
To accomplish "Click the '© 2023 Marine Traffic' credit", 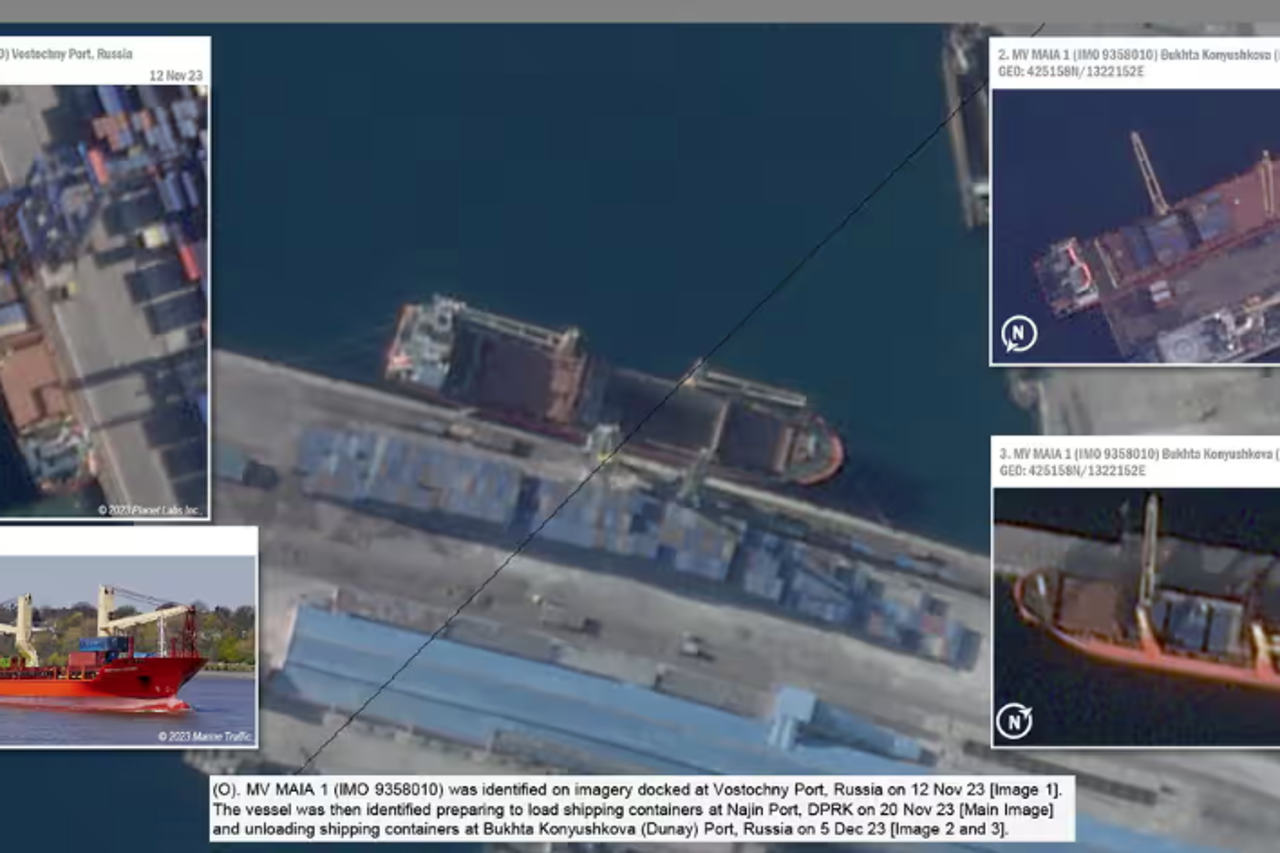I will point(205,737).
